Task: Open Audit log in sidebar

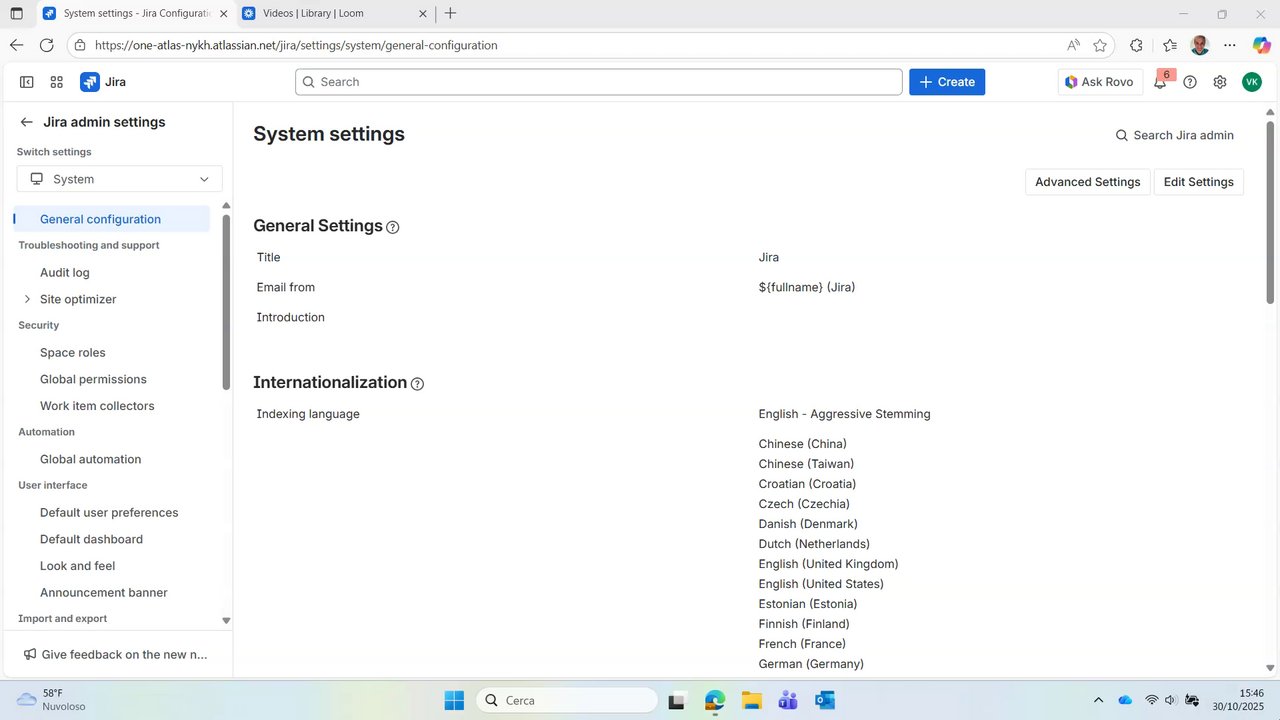Action: pos(65,272)
